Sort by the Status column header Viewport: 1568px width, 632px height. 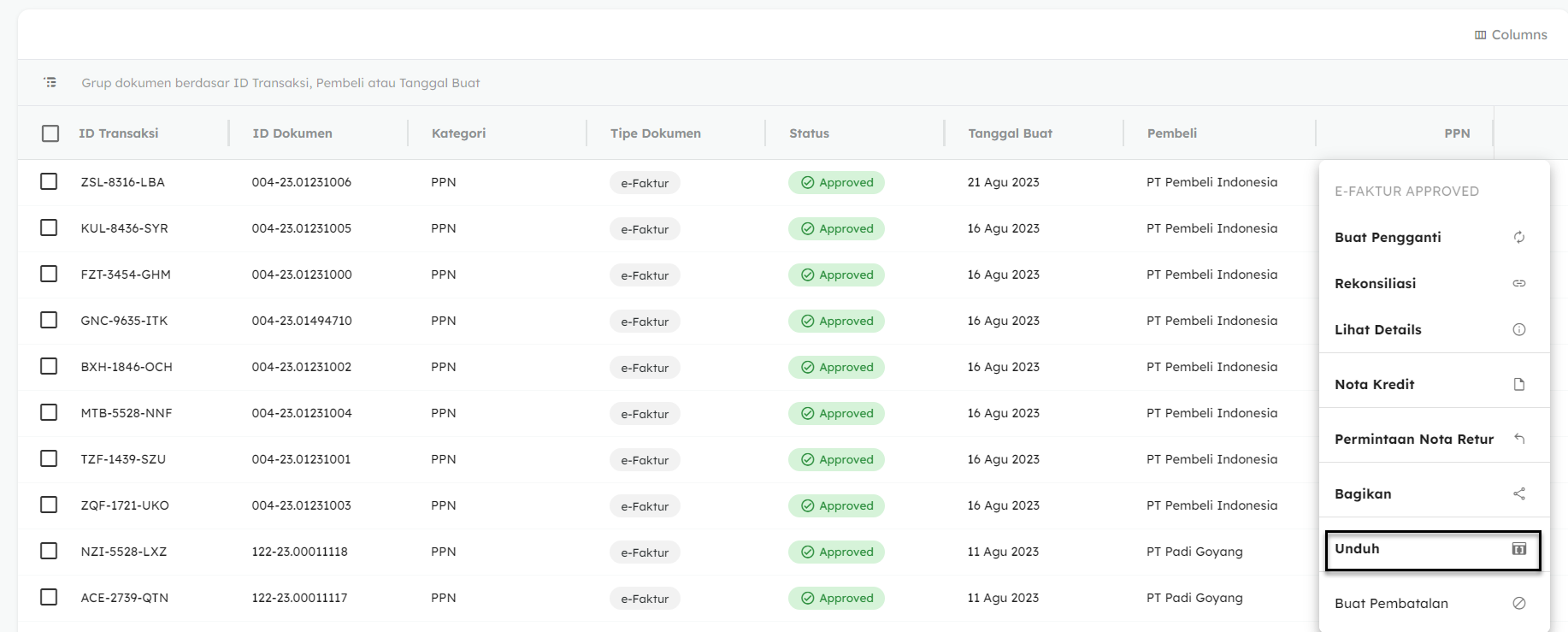pos(809,133)
